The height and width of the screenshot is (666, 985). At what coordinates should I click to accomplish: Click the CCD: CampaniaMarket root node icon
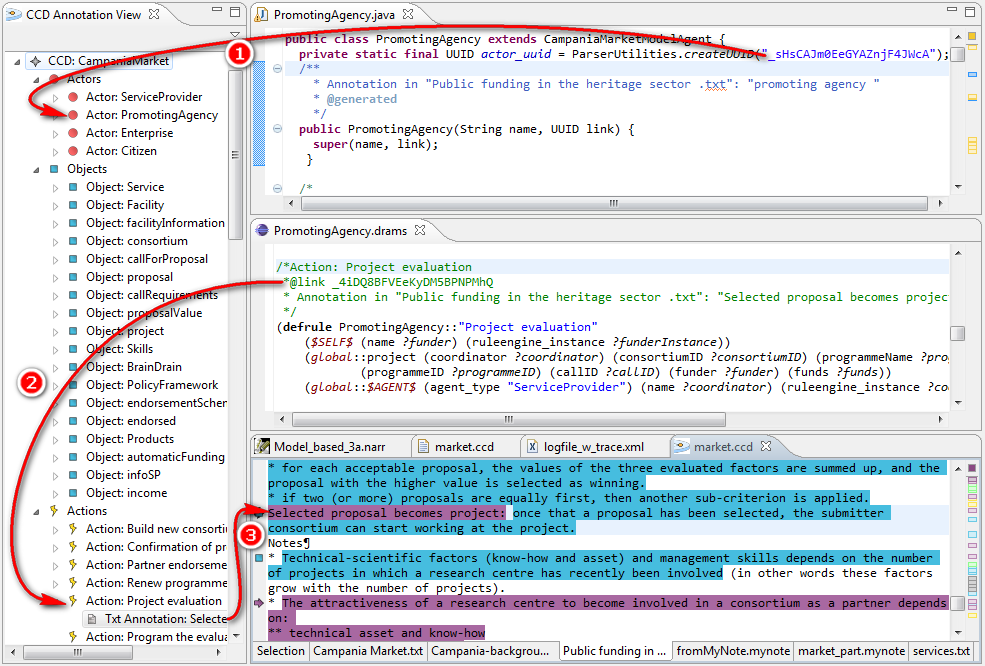36,61
